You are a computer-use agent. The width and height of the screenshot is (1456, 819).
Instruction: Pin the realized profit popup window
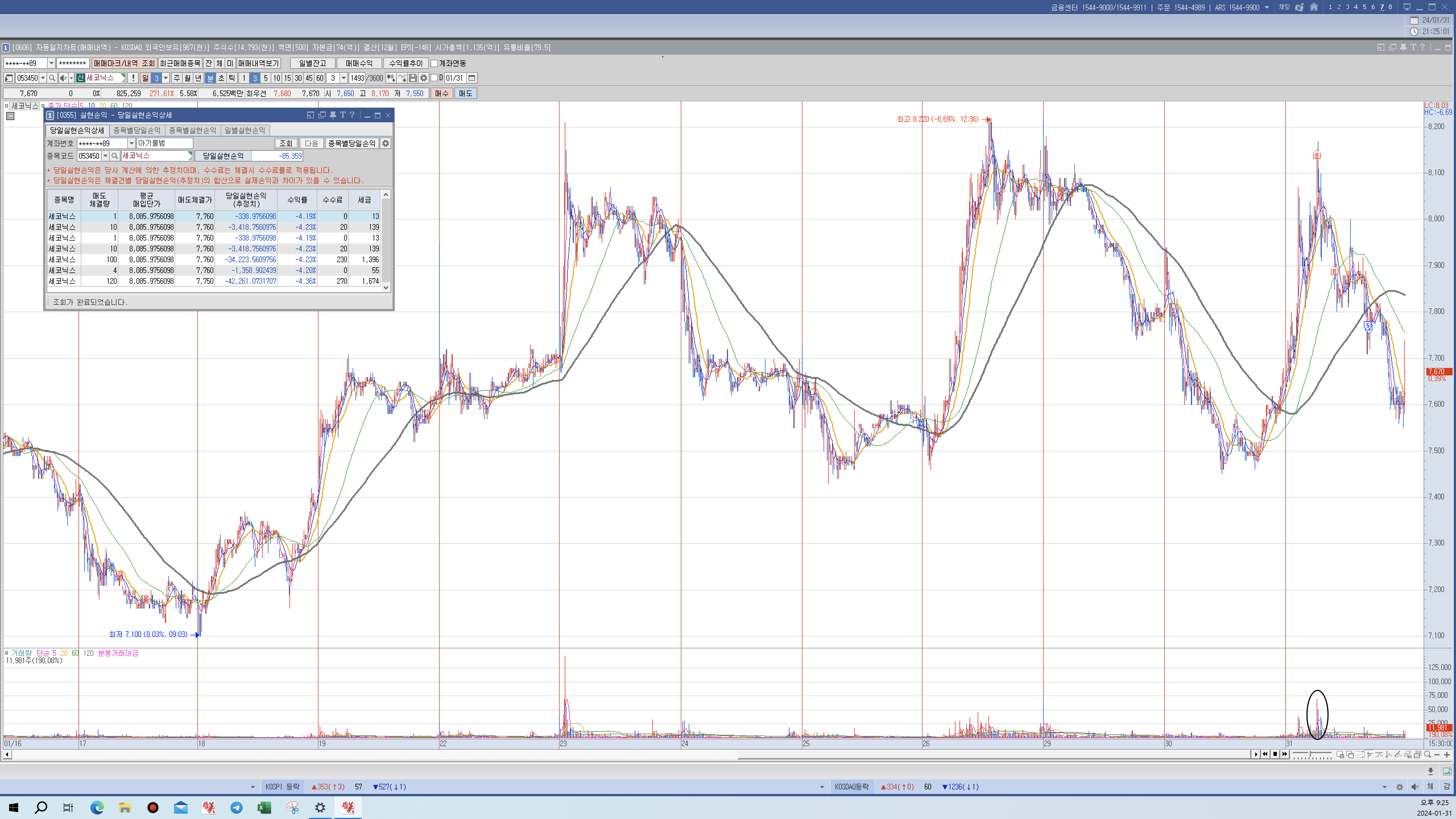[x=333, y=115]
